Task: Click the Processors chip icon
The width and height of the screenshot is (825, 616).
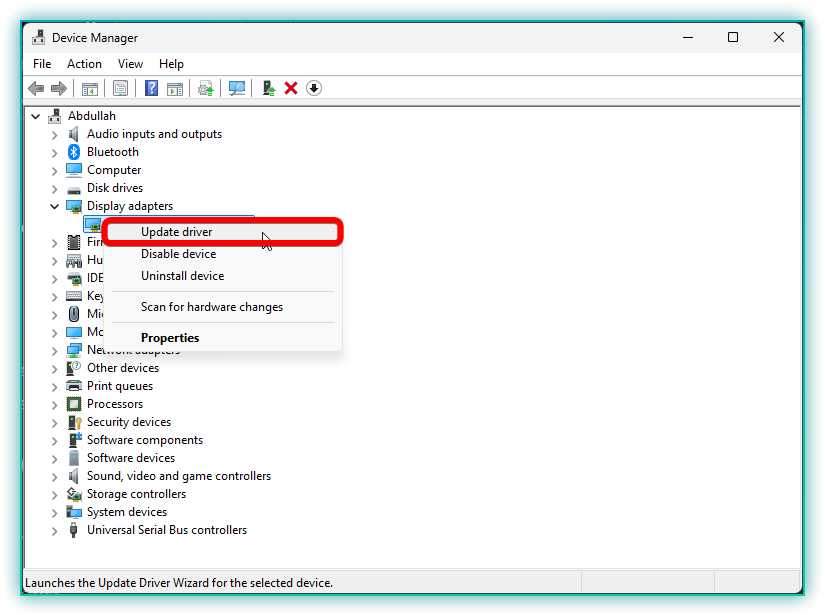Action: (74, 404)
